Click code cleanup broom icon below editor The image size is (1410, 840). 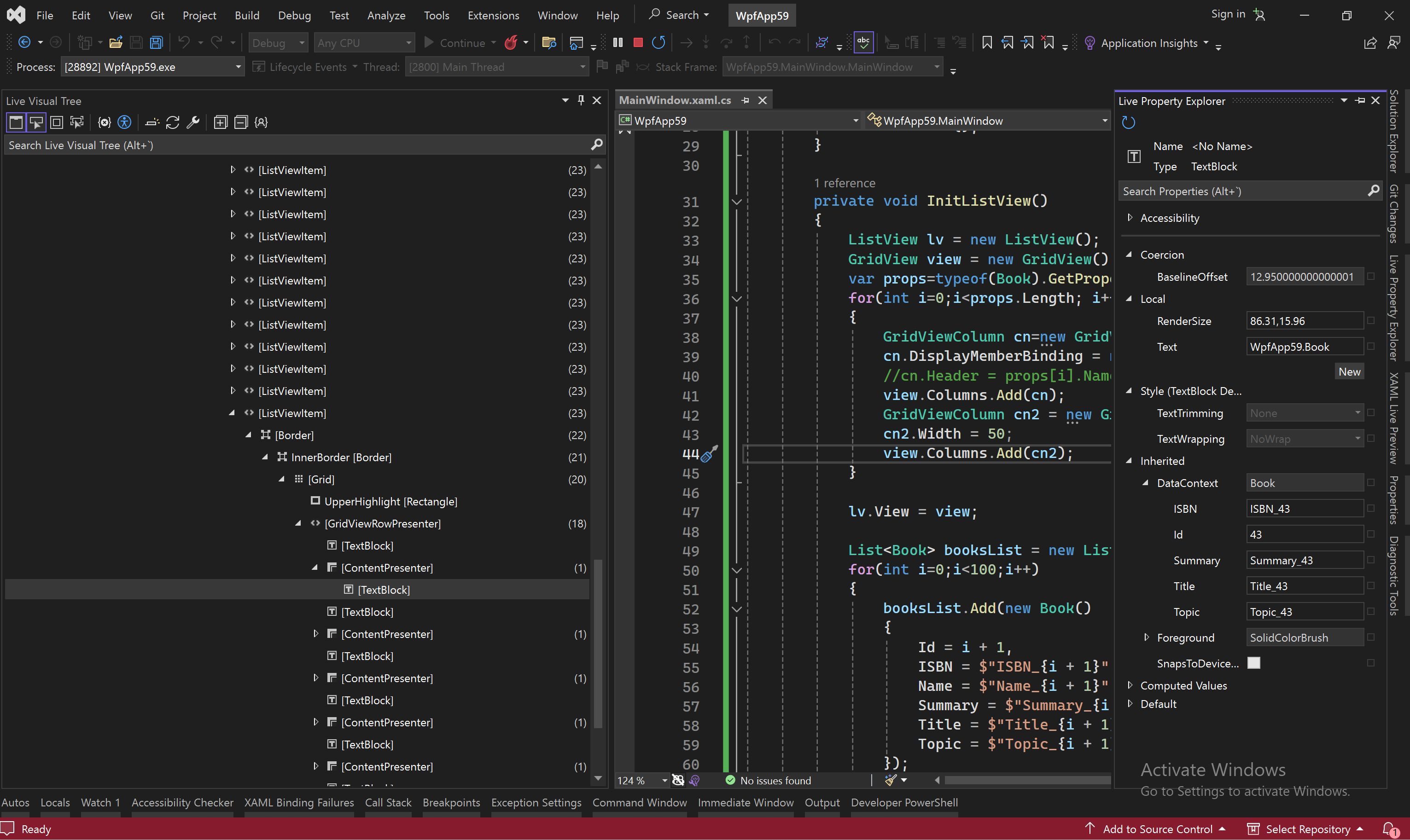pos(891,780)
